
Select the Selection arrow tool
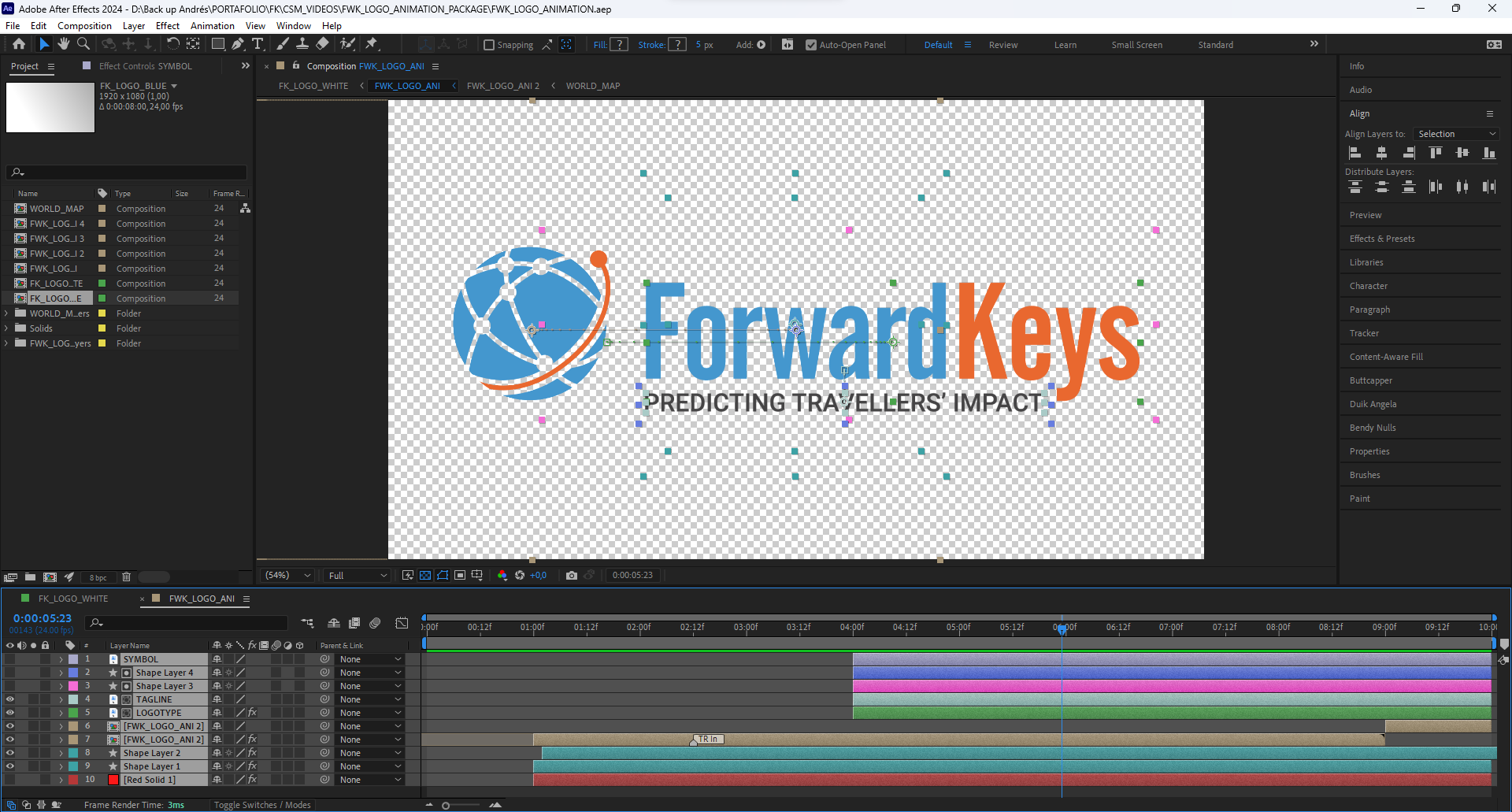pyautogui.click(x=44, y=44)
